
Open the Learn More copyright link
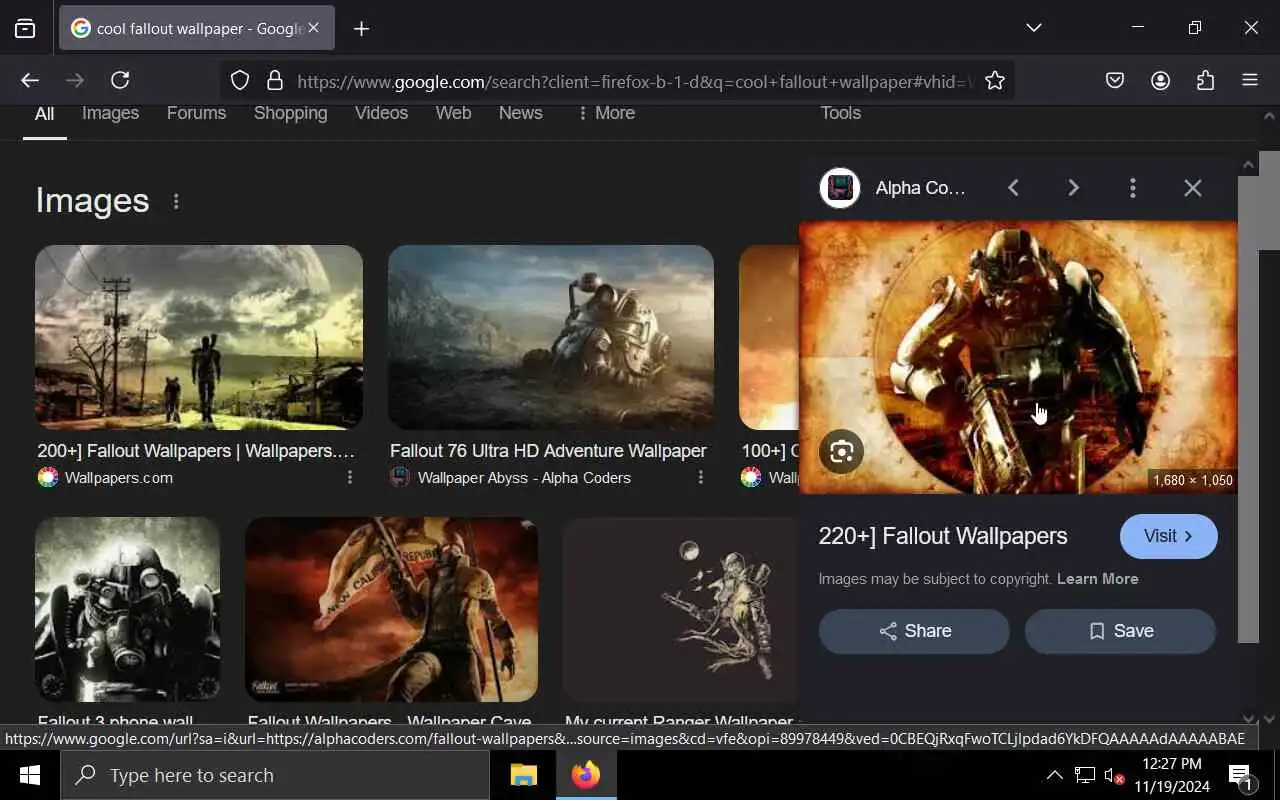(x=1097, y=579)
